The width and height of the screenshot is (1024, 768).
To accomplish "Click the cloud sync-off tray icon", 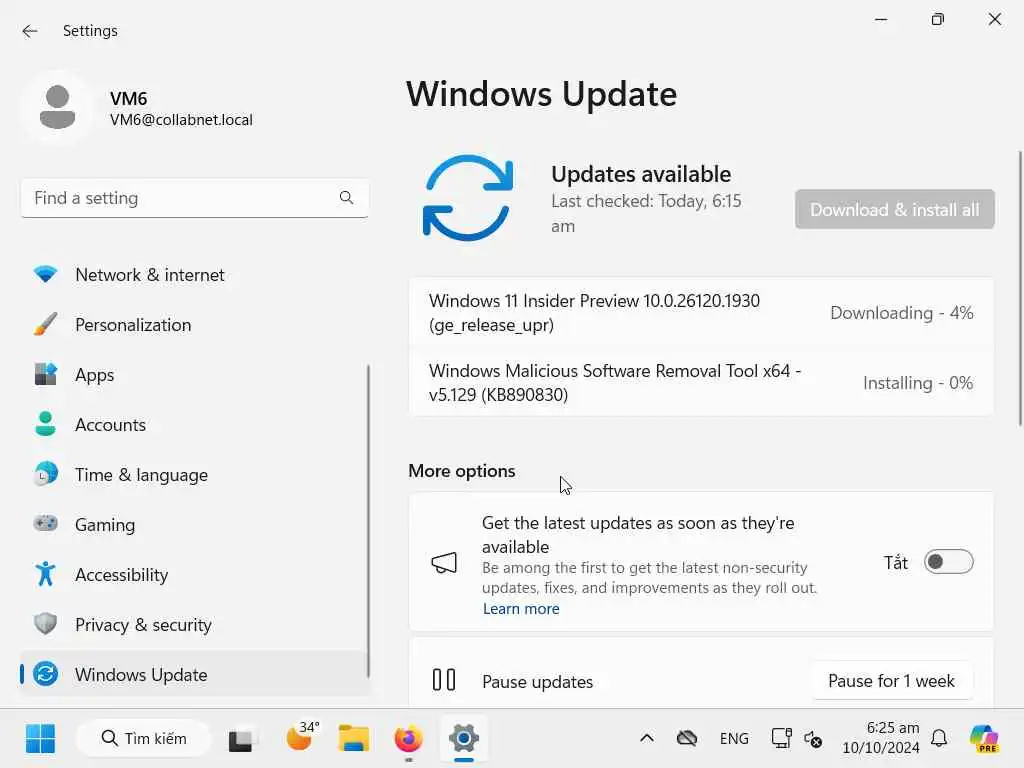I will point(686,739).
